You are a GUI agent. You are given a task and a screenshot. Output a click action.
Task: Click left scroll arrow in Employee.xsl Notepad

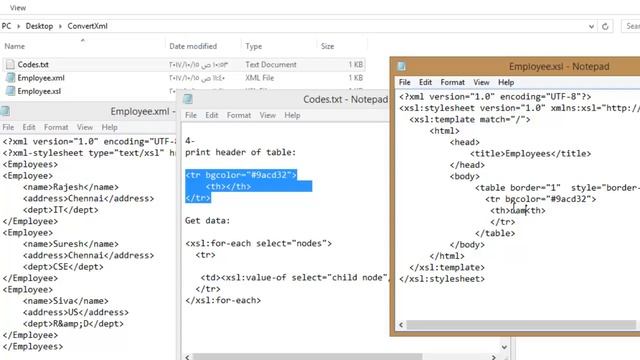401,325
